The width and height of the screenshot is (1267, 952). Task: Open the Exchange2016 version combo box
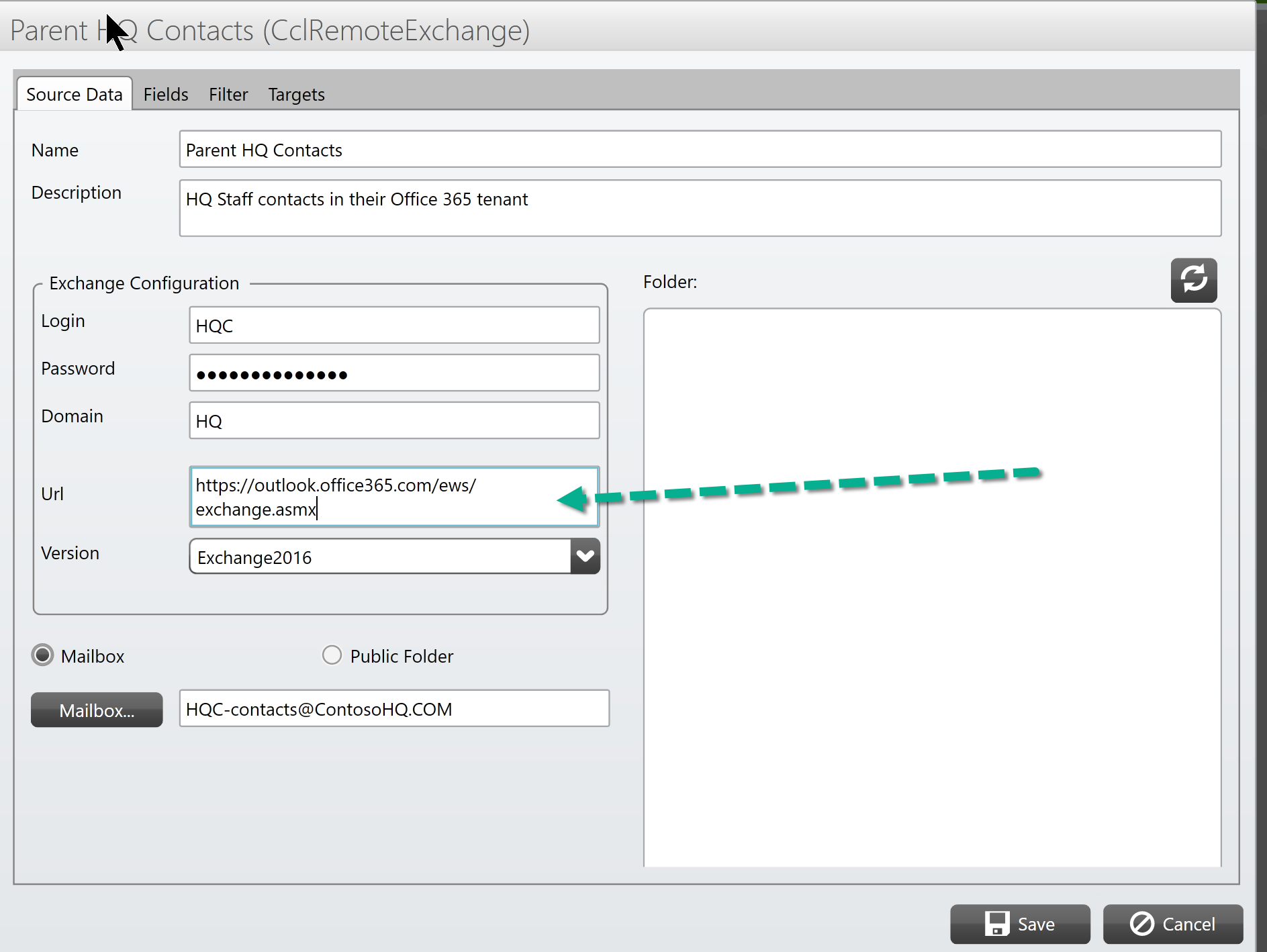(x=394, y=557)
